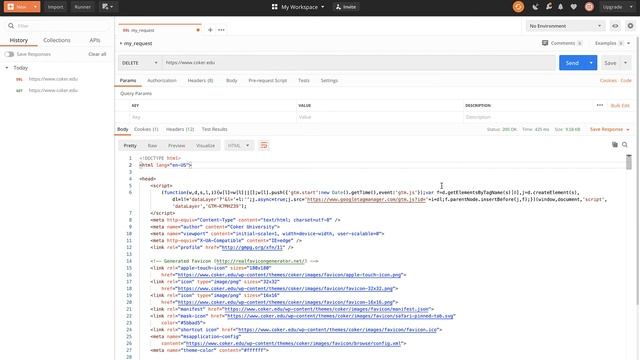Open the tab options ellipsis menu

point(221,30)
